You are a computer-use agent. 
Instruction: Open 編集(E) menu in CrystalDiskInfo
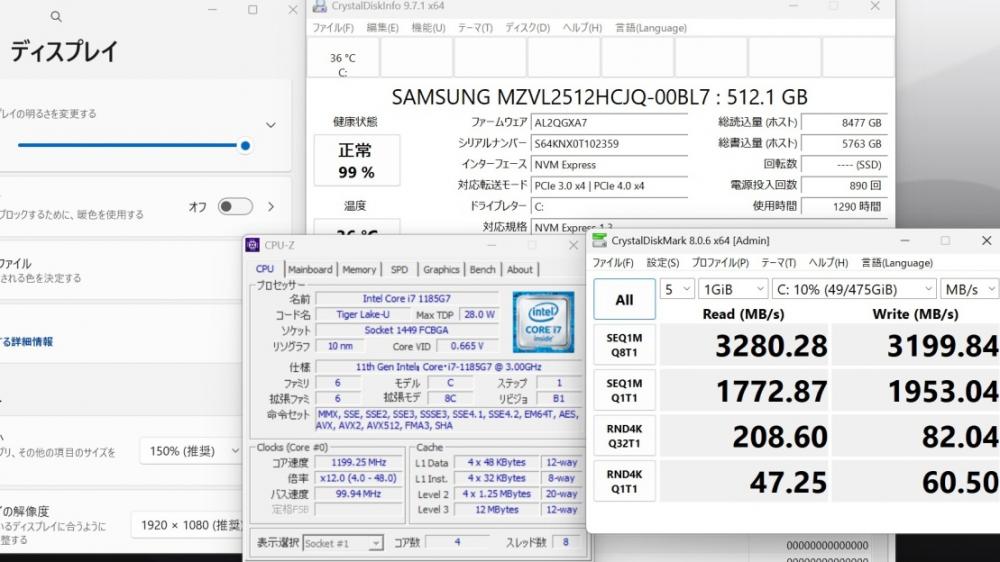pyautogui.click(x=383, y=28)
